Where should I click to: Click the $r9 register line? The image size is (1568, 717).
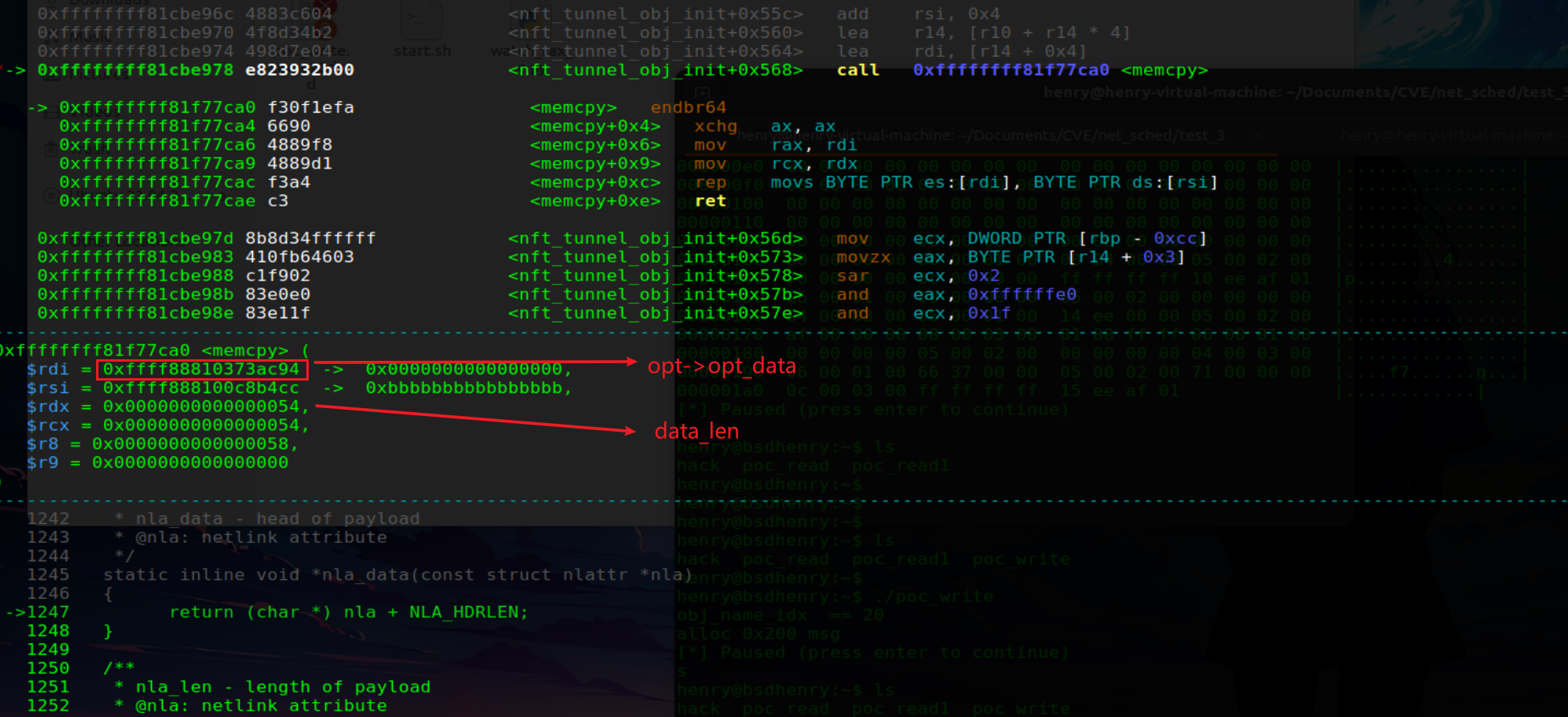tap(158, 463)
